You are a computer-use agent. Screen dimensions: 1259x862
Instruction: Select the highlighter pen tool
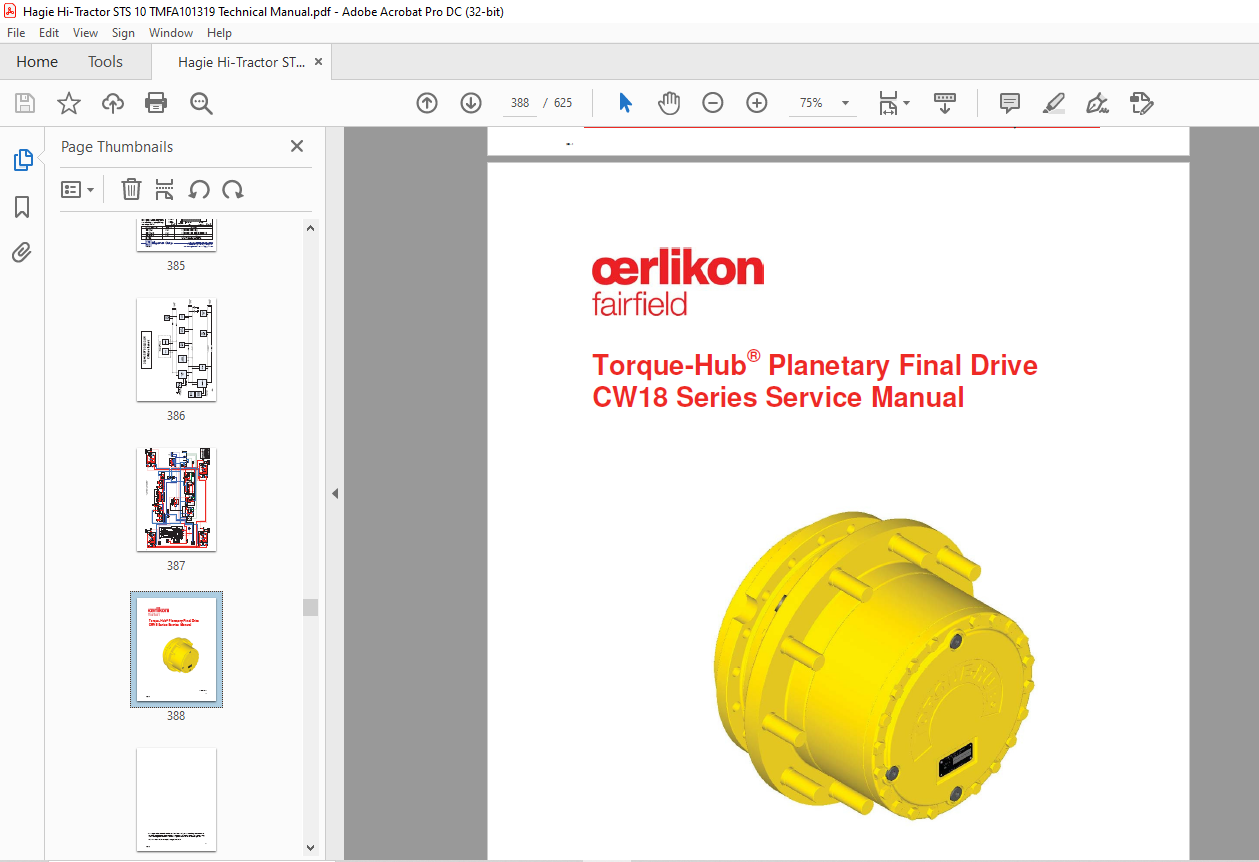click(1054, 103)
